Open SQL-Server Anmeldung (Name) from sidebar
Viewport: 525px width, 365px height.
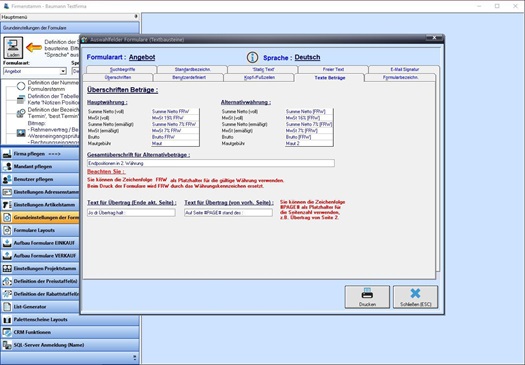70,345
